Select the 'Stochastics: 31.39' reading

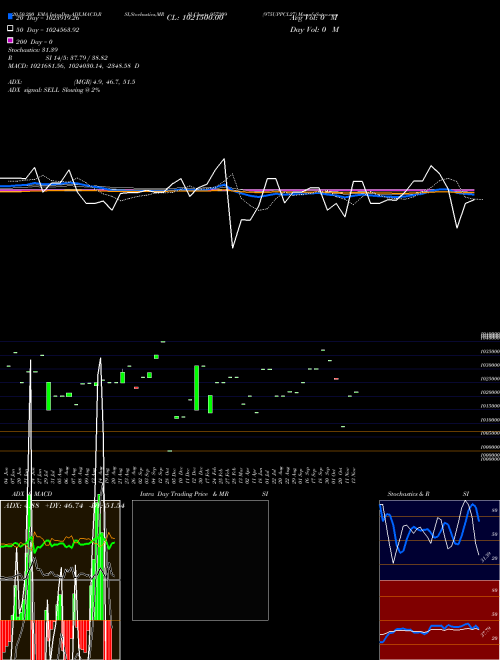coord(33,50)
